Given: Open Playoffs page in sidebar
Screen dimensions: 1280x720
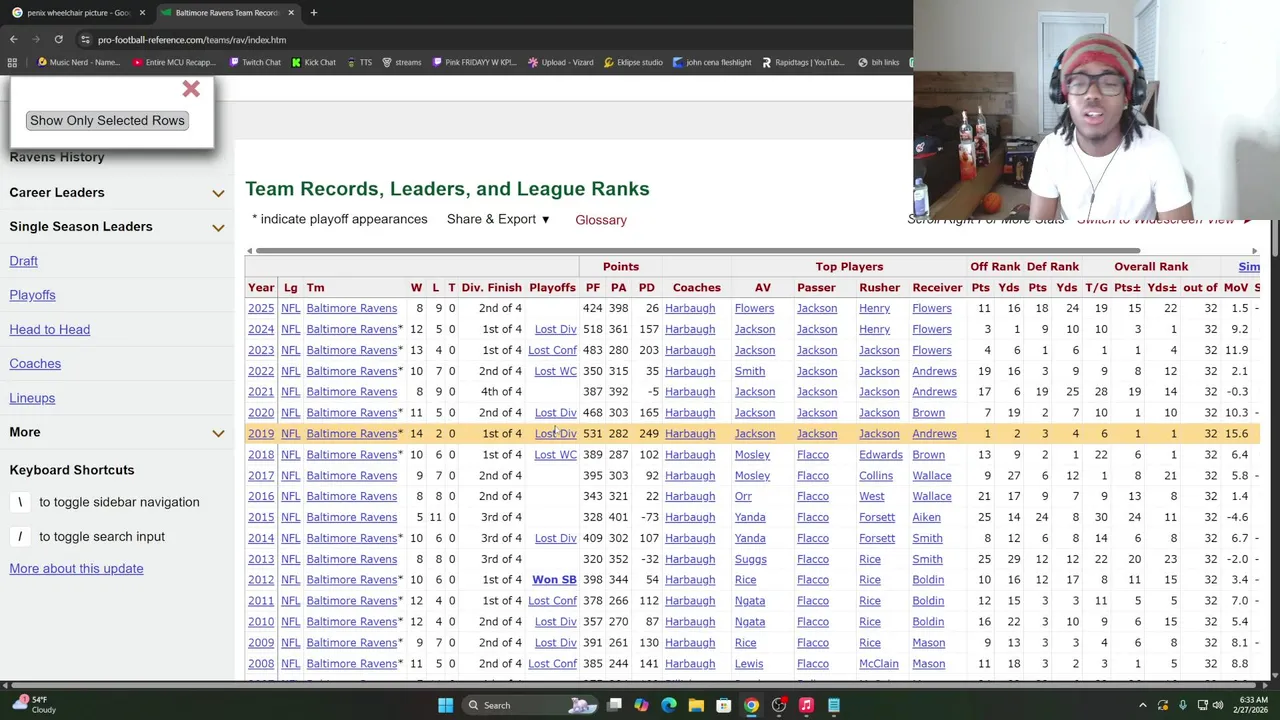Looking at the screenshot, I should pyautogui.click(x=32, y=295).
